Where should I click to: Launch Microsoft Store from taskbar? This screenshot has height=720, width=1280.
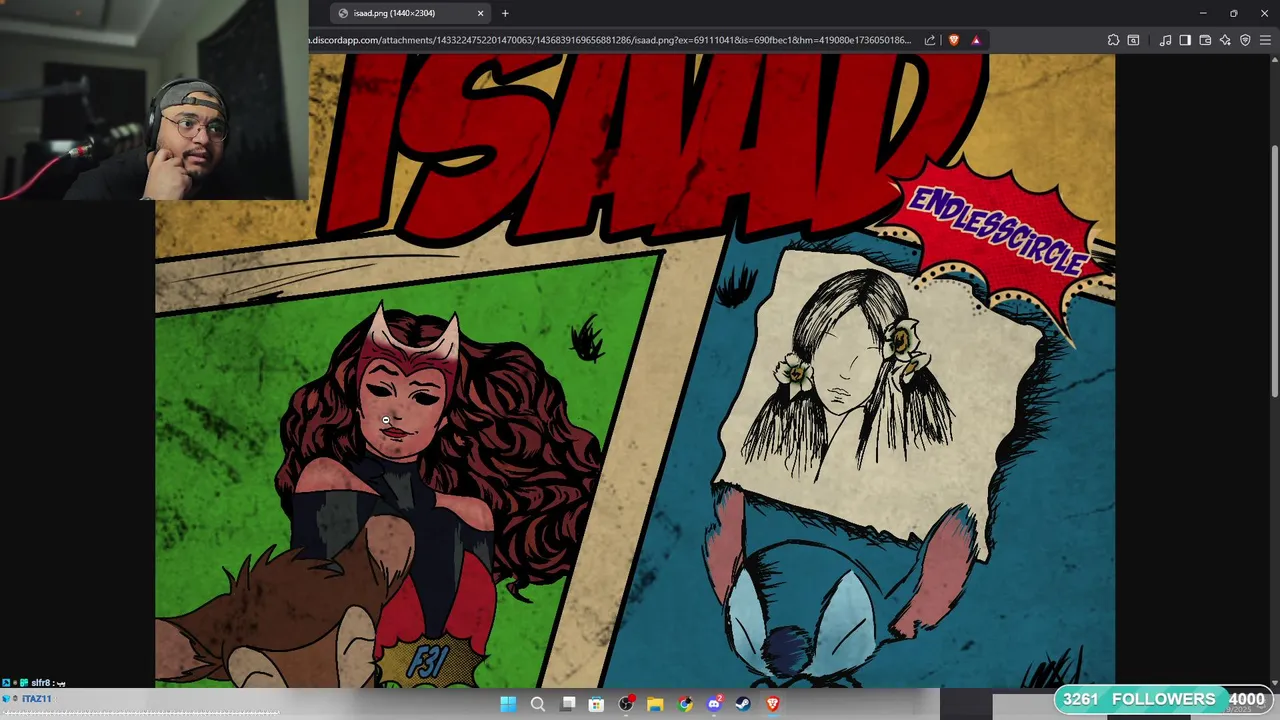[596, 704]
